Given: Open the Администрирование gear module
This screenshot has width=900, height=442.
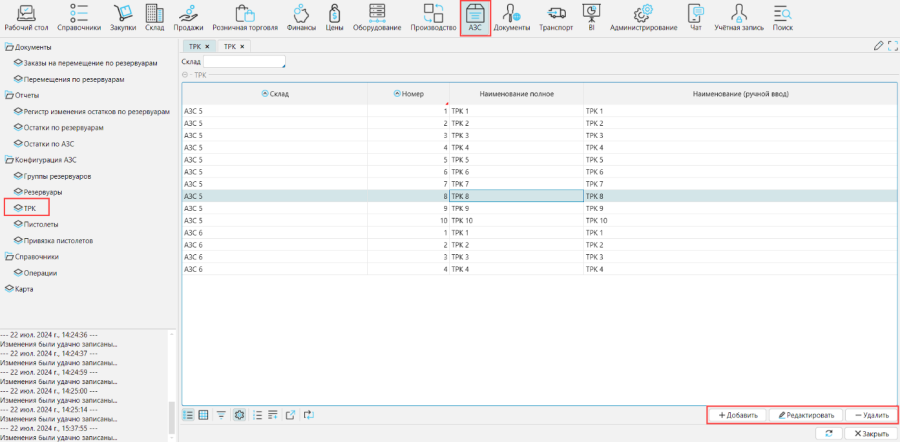Looking at the screenshot, I should pyautogui.click(x=644, y=17).
